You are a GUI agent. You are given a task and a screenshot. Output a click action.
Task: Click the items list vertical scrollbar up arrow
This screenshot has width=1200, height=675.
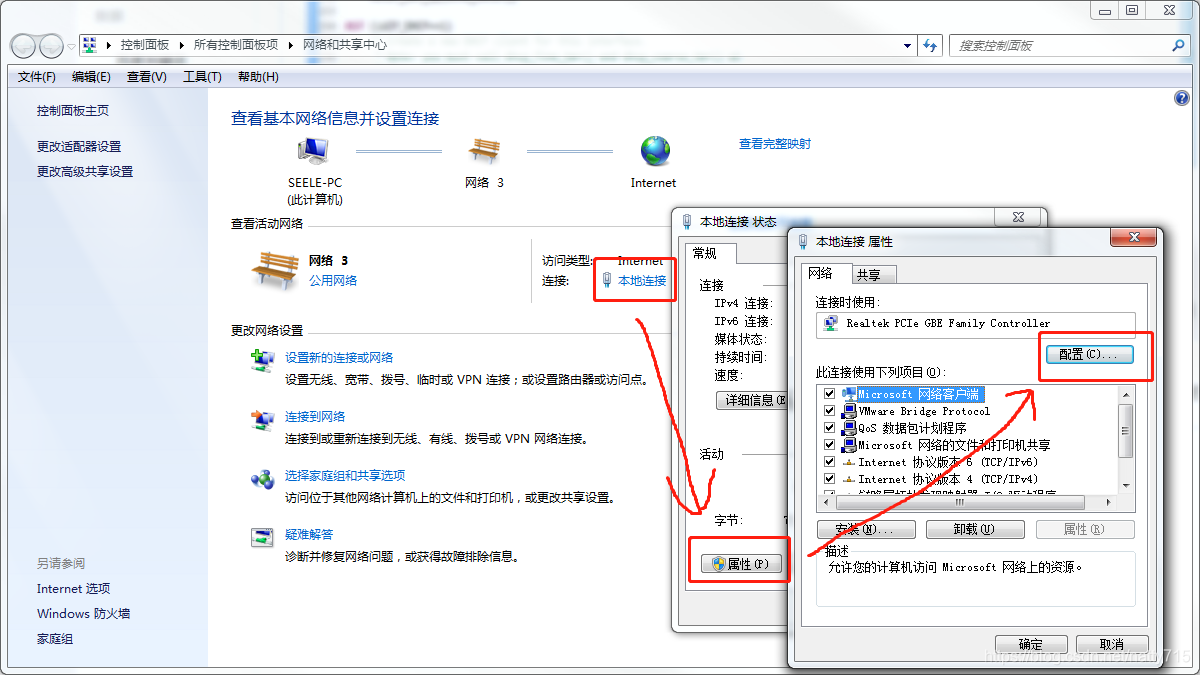[1126, 394]
